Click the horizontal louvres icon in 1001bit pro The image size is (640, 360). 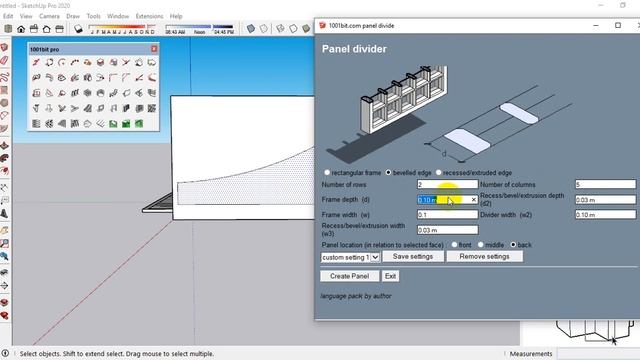(36, 123)
